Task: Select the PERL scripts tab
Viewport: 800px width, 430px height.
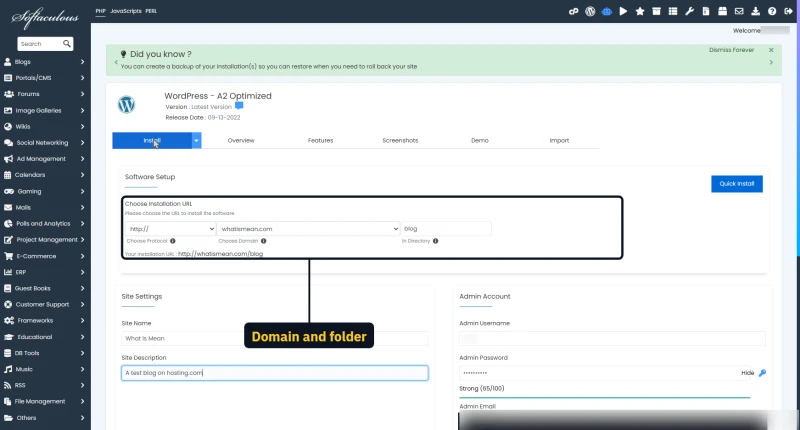Action: tap(151, 11)
